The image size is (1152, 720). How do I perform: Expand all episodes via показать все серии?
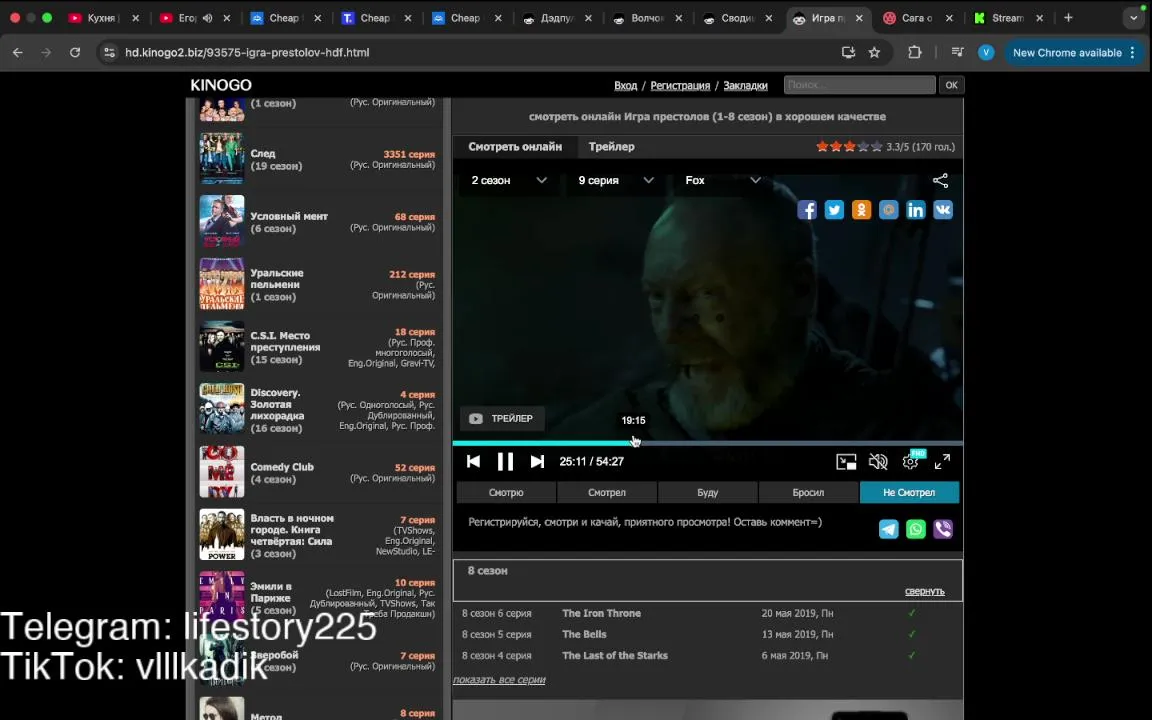pyautogui.click(x=499, y=680)
